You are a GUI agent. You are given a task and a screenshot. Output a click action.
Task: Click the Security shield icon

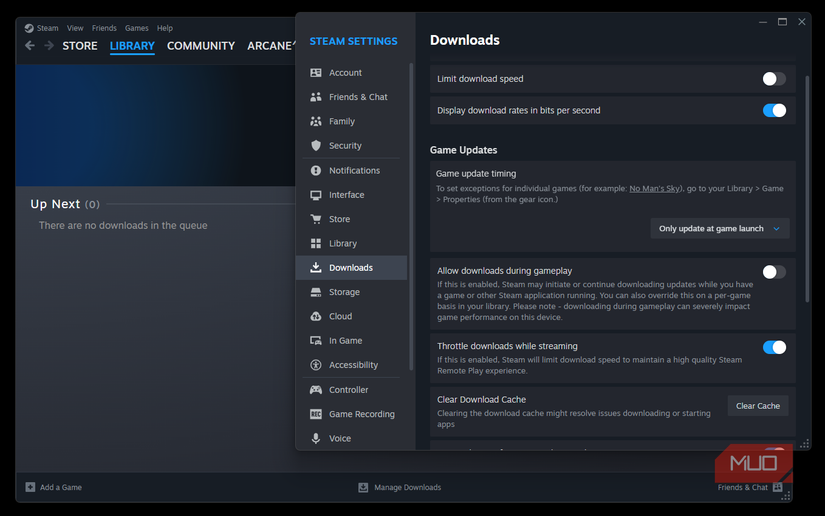[316, 145]
